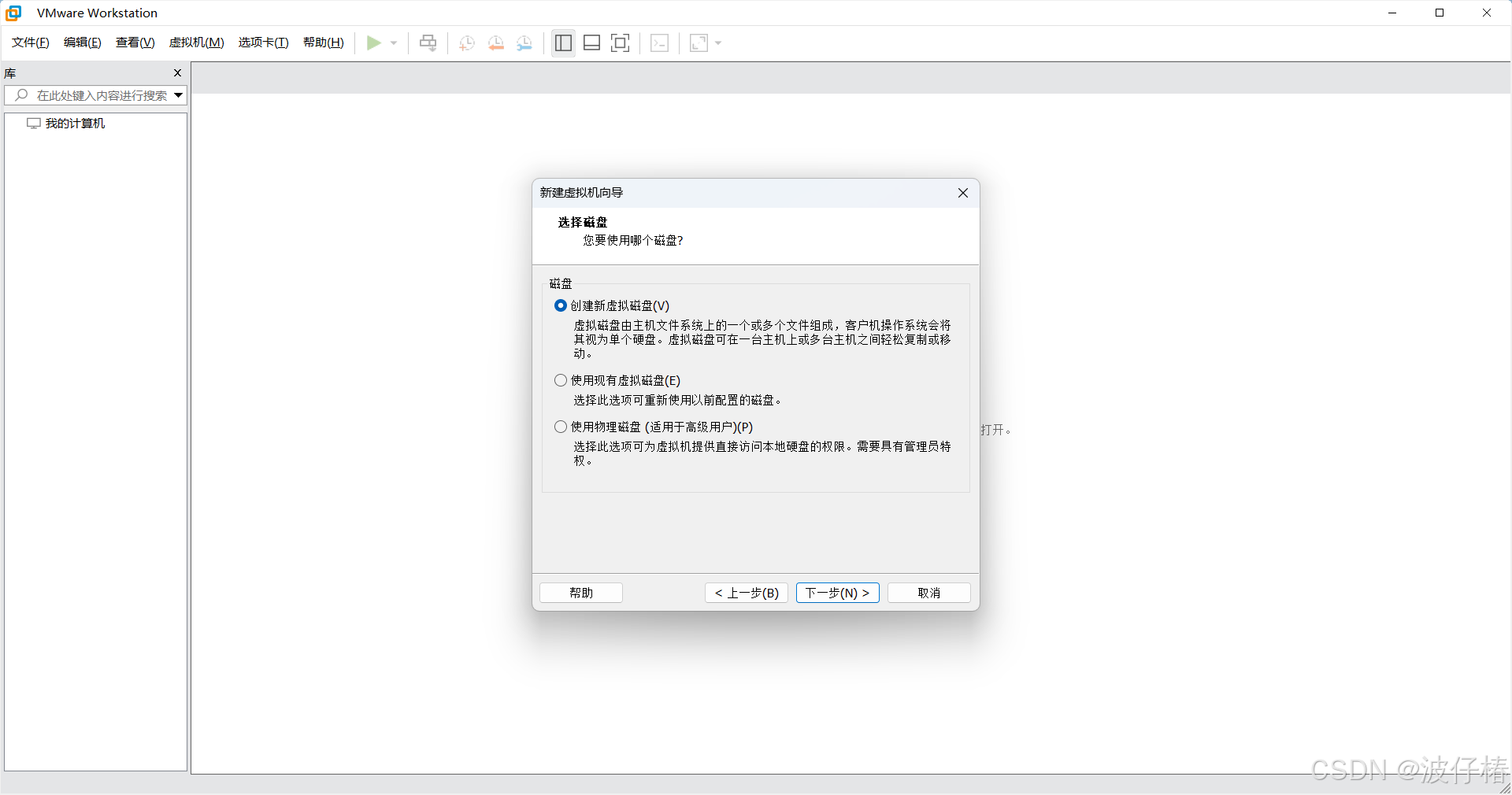Show or hide the thumbnail bar

pos(591,43)
